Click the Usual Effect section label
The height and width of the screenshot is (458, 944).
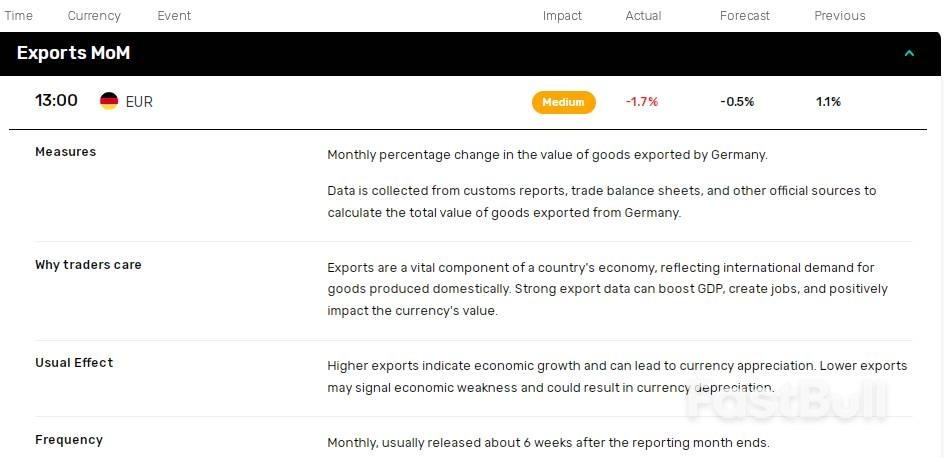74,363
